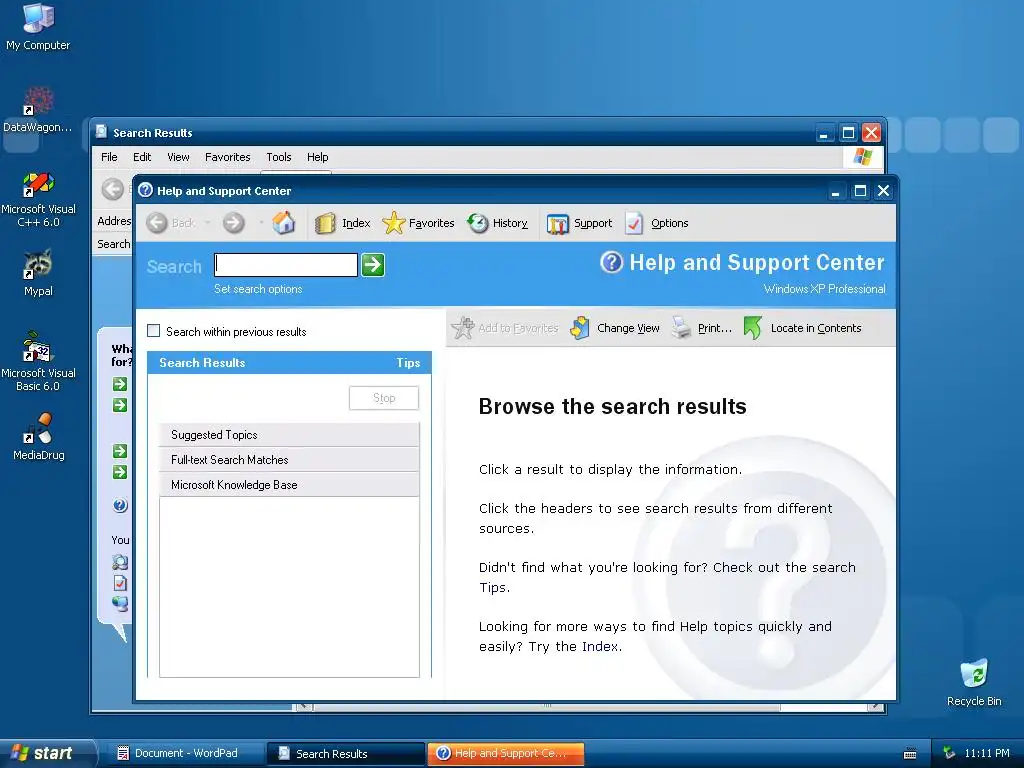Click Add to Favorites icon
The height and width of the screenshot is (768, 1024).
coord(463,328)
